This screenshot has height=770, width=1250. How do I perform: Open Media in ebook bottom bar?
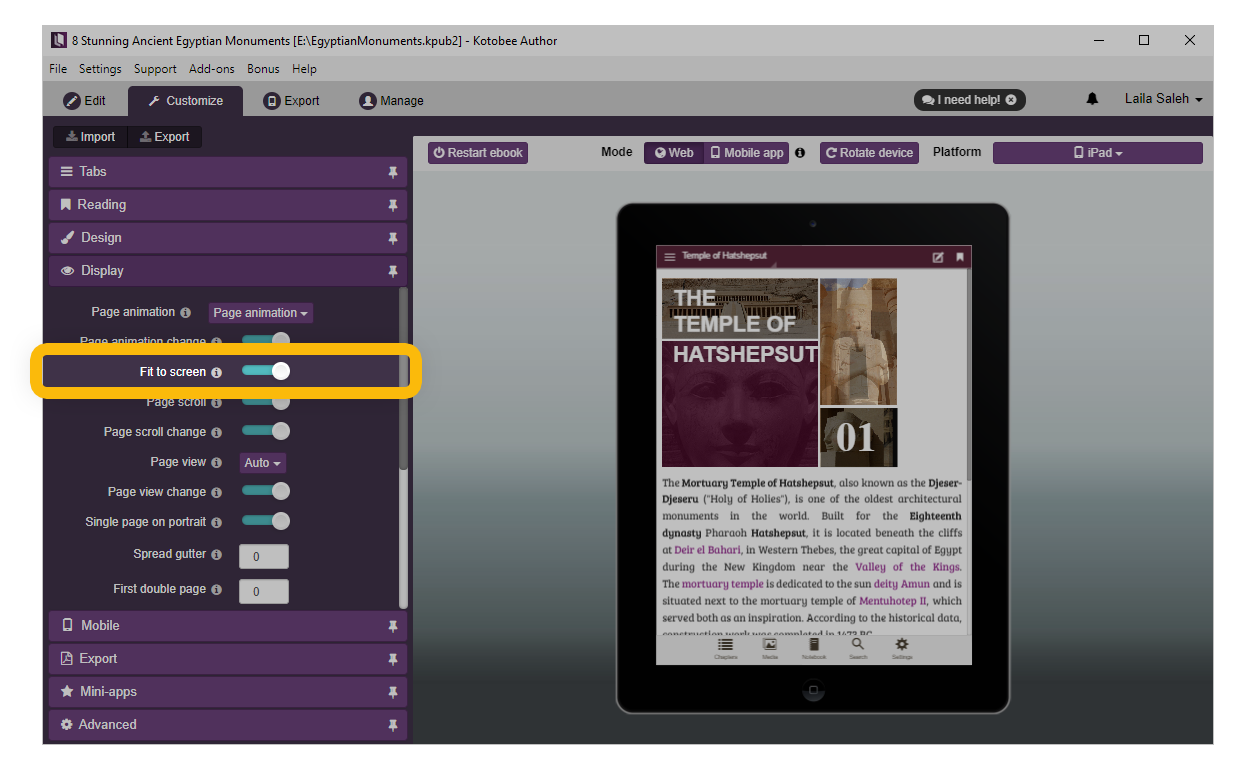[770, 649]
